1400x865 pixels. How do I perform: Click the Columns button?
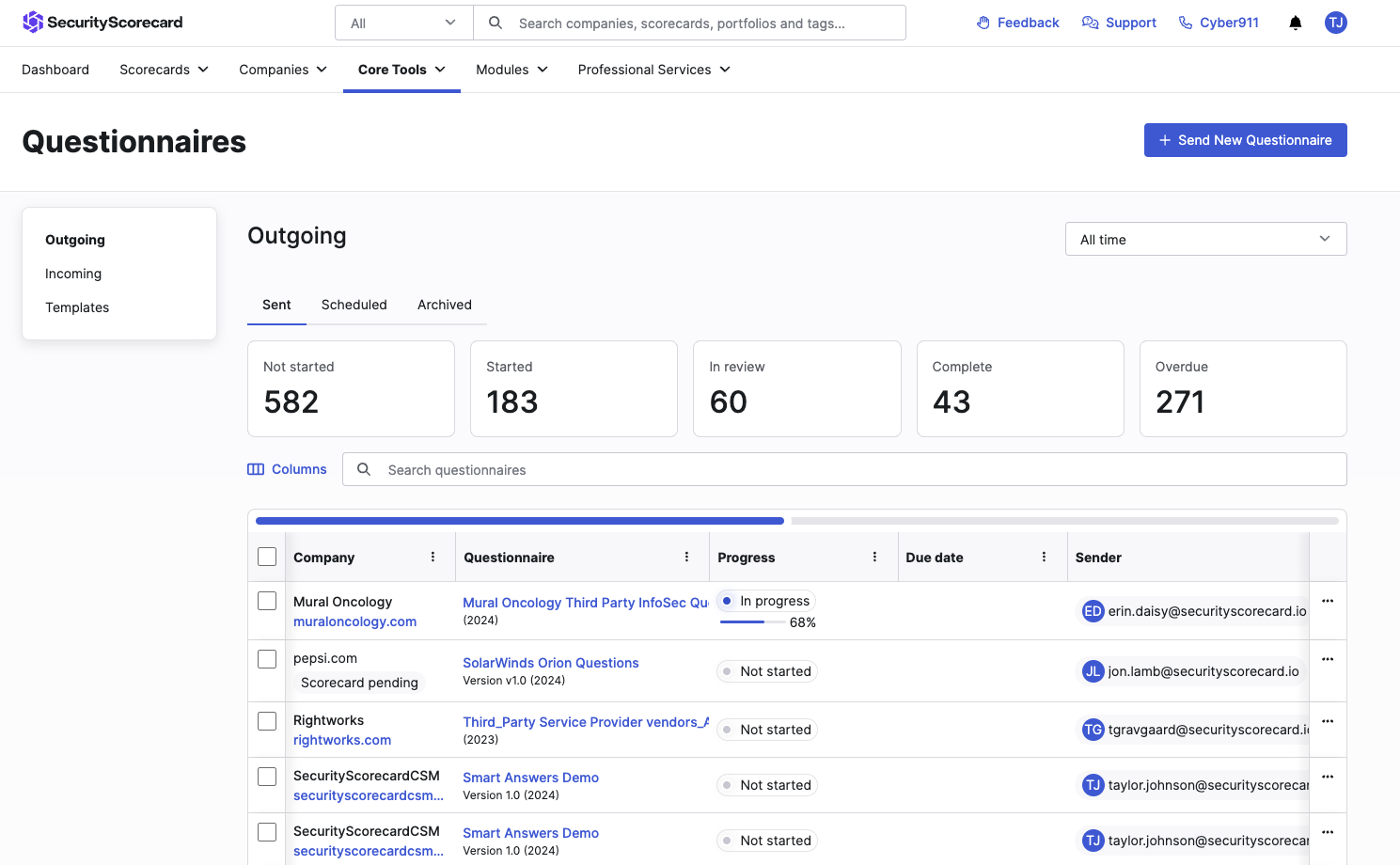[x=287, y=469]
